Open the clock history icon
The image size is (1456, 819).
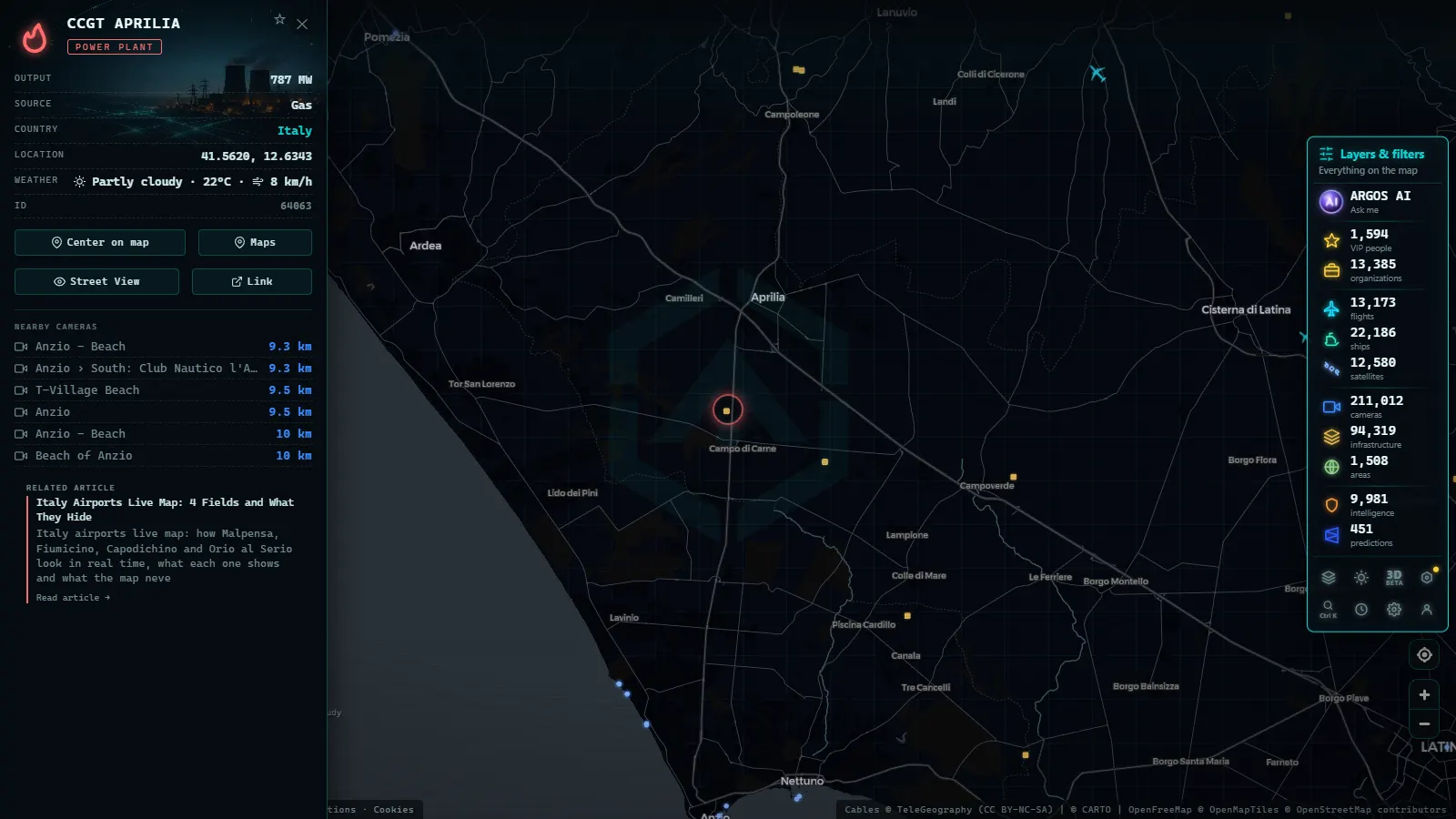[1361, 610]
